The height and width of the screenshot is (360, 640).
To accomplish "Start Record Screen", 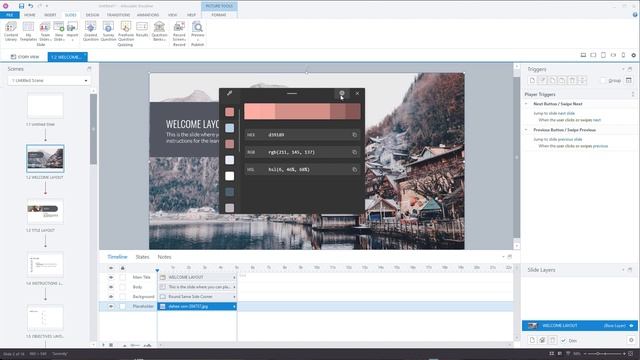I will click(x=179, y=31).
